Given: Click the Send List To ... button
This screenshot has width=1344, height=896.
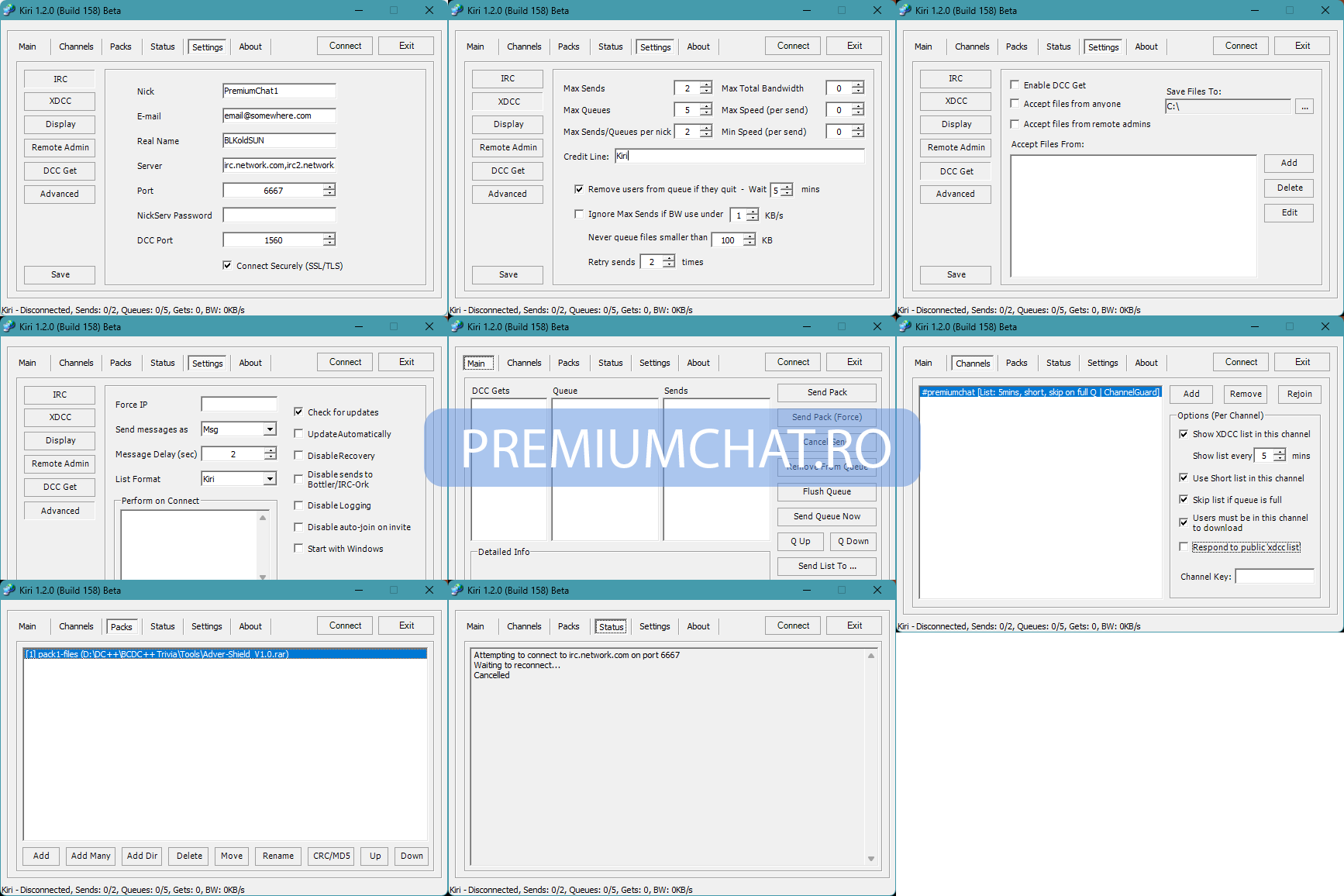Looking at the screenshot, I should tap(827, 566).
